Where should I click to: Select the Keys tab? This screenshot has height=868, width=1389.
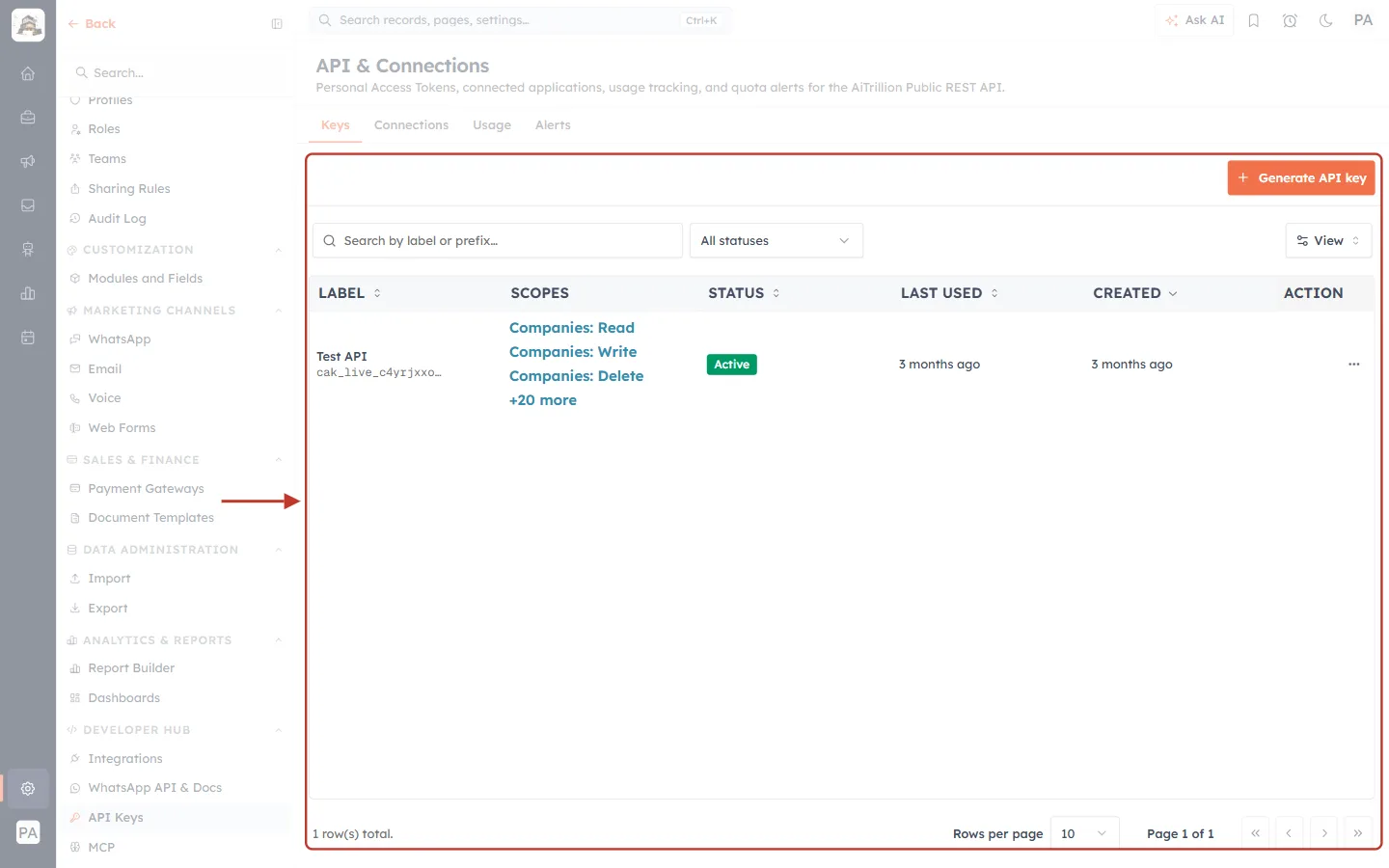pyautogui.click(x=336, y=125)
